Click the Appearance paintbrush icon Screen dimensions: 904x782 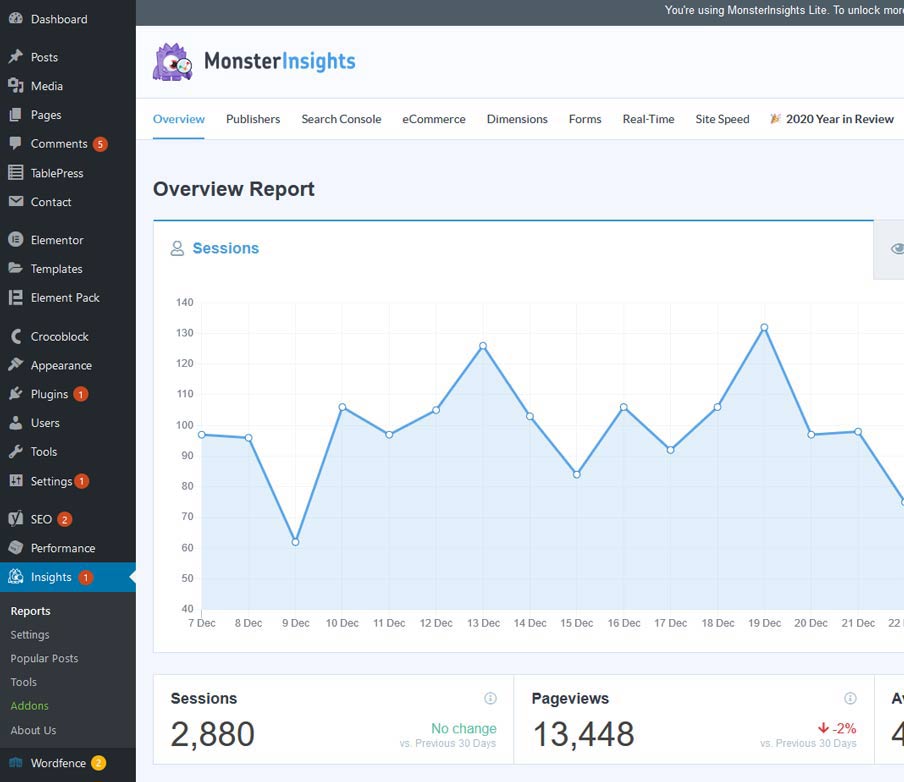point(16,364)
